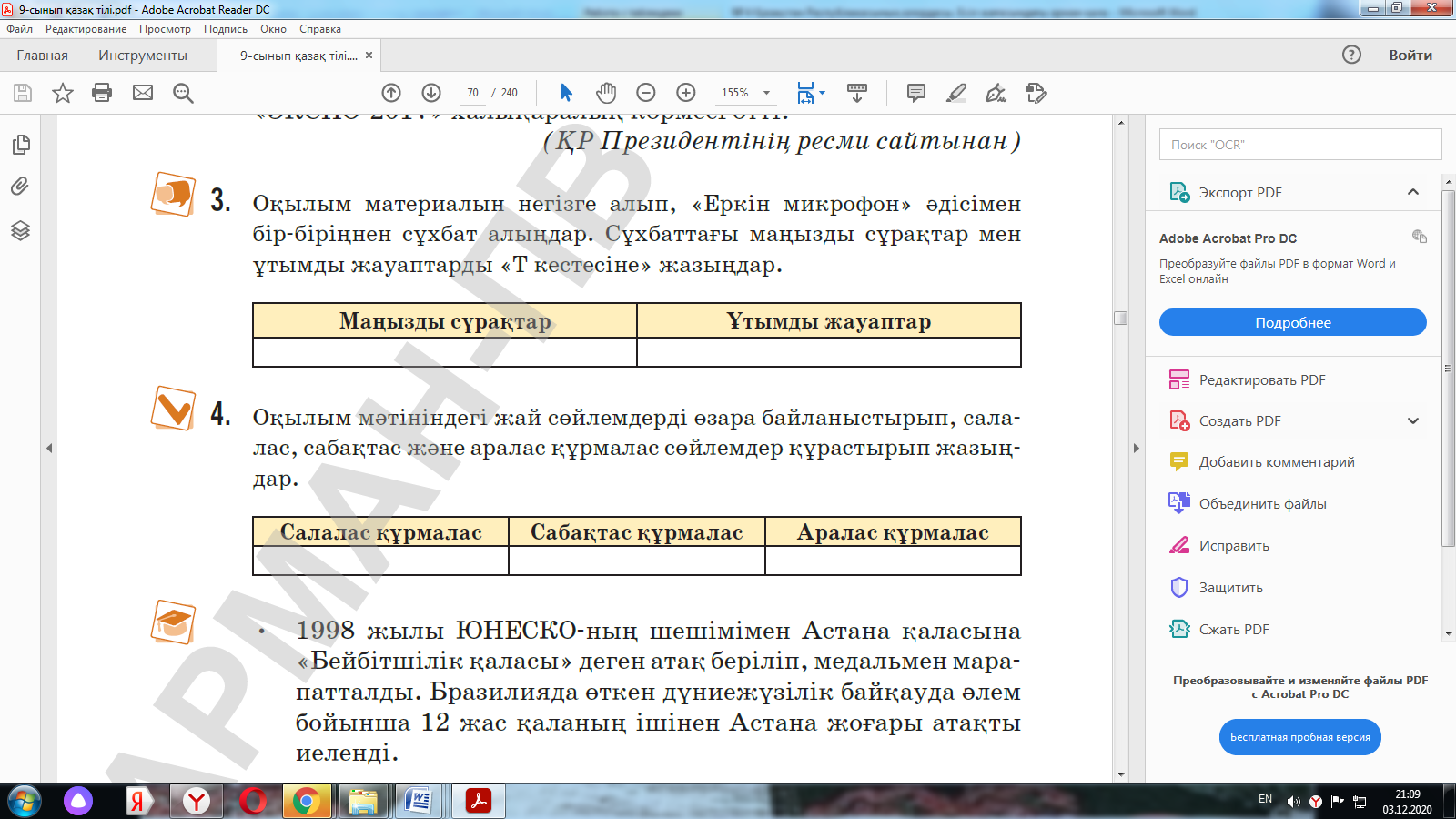The height and width of the screenshot is (819, 1456).
Task: Click the Send file by email icon
Action: 143,93
